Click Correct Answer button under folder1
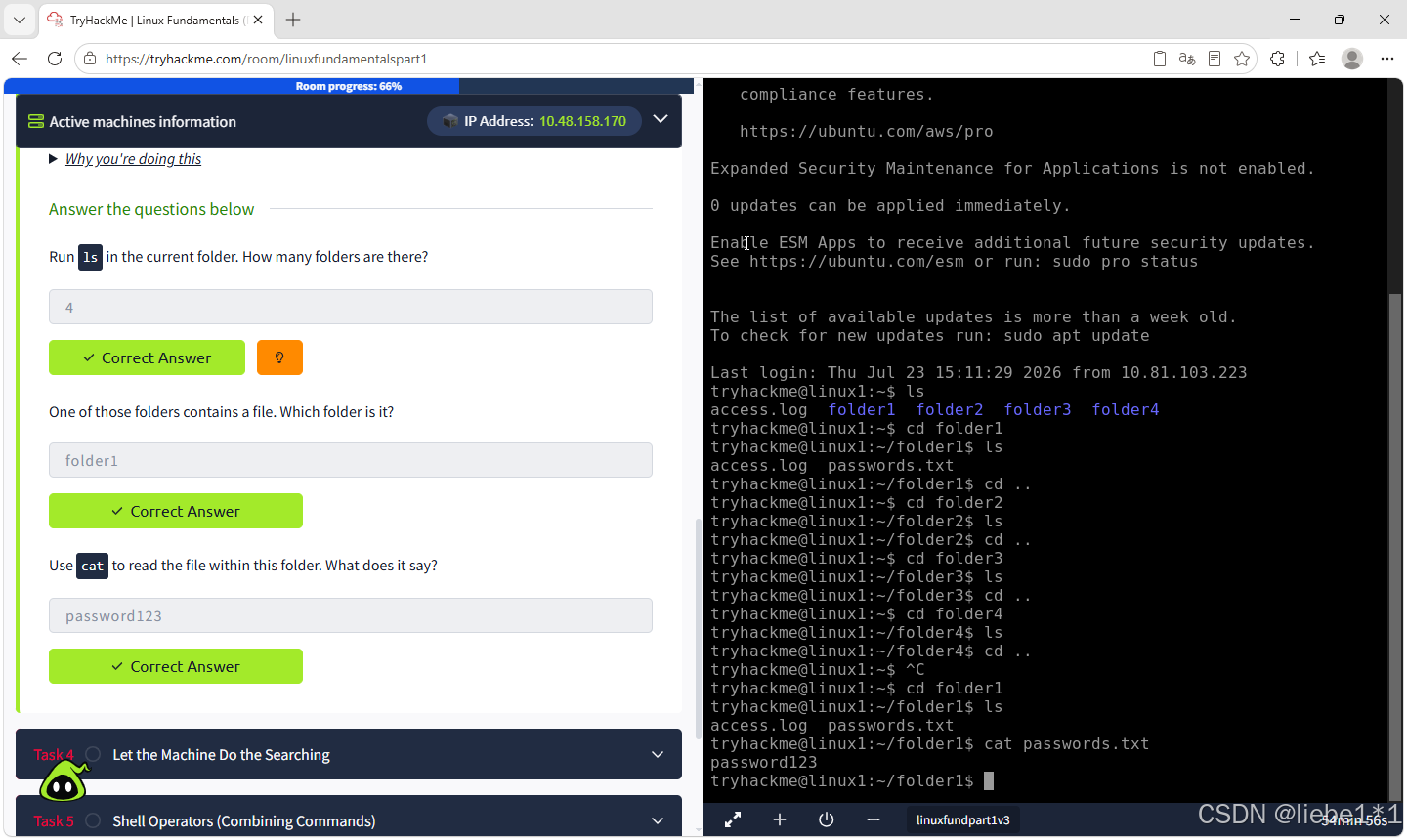Viewport: 1407px width, 840px height. [x=176, y=511]
